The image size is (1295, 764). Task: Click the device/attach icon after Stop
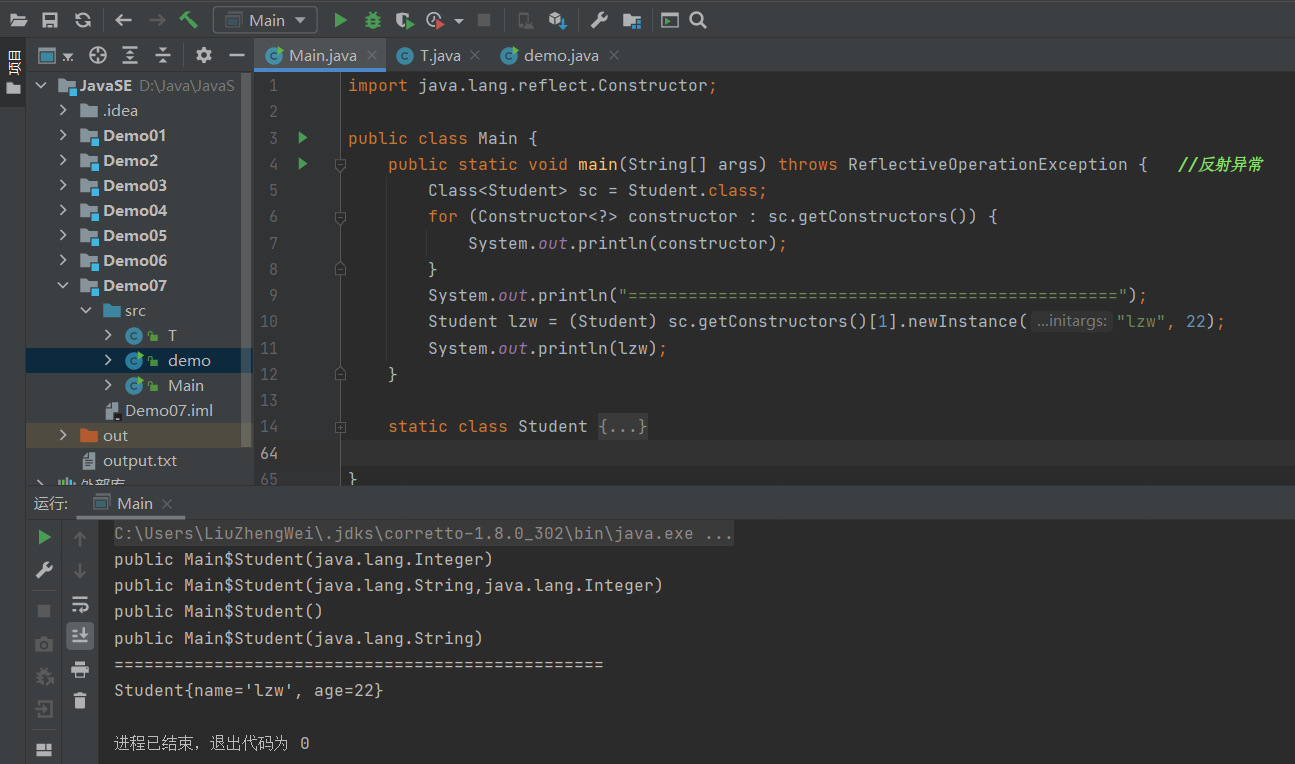[525, 20]
